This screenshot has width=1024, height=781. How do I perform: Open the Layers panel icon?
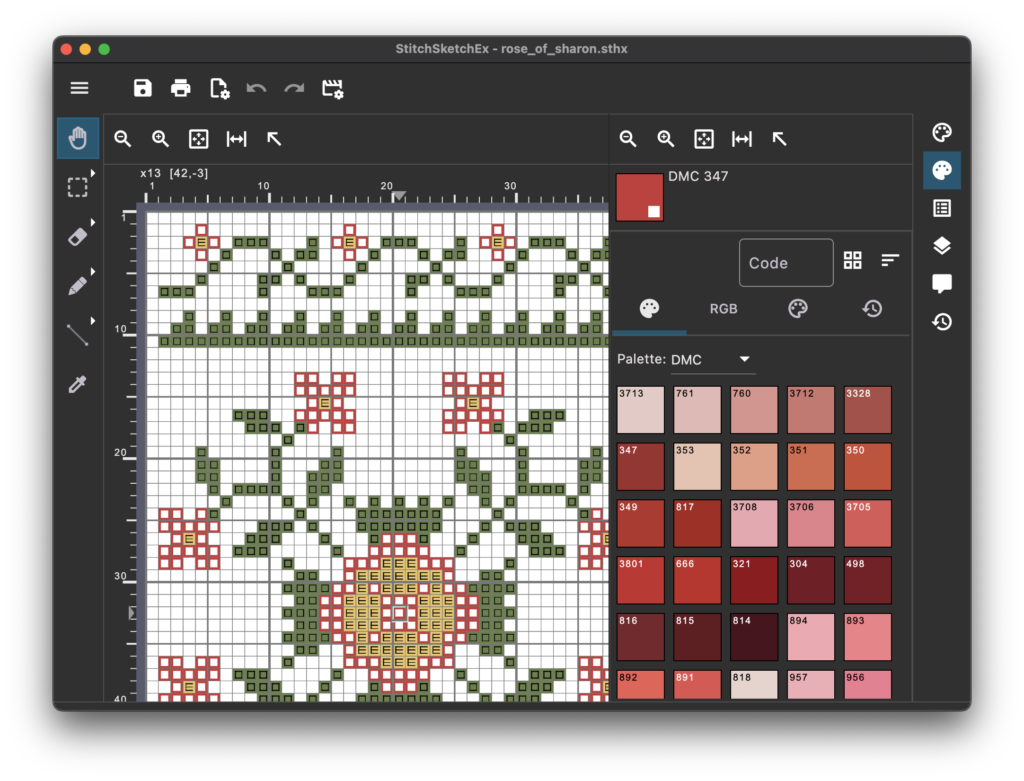[941, 246]
